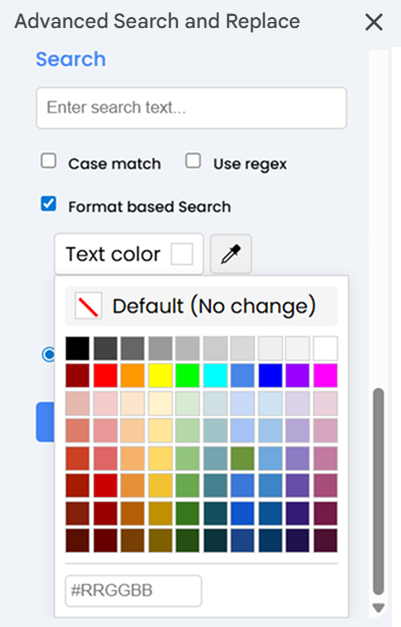
Task: Close the Advanced Search and Replace panel
Action: 374,22
